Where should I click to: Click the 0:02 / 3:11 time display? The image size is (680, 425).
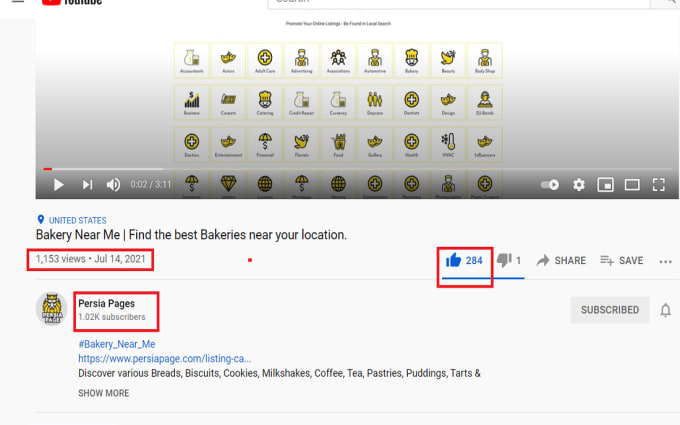(150, 185)
